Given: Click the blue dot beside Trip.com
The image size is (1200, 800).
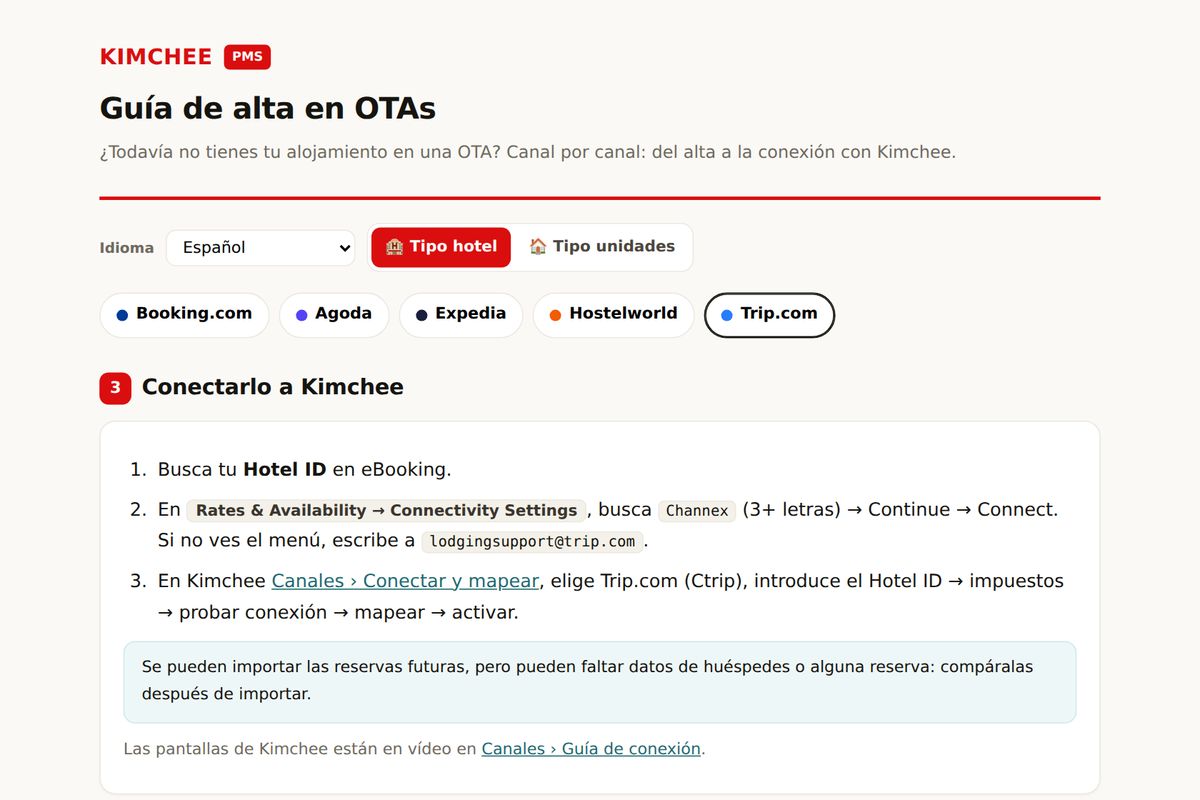Looking at the screenshot, I should pos(727,315).
